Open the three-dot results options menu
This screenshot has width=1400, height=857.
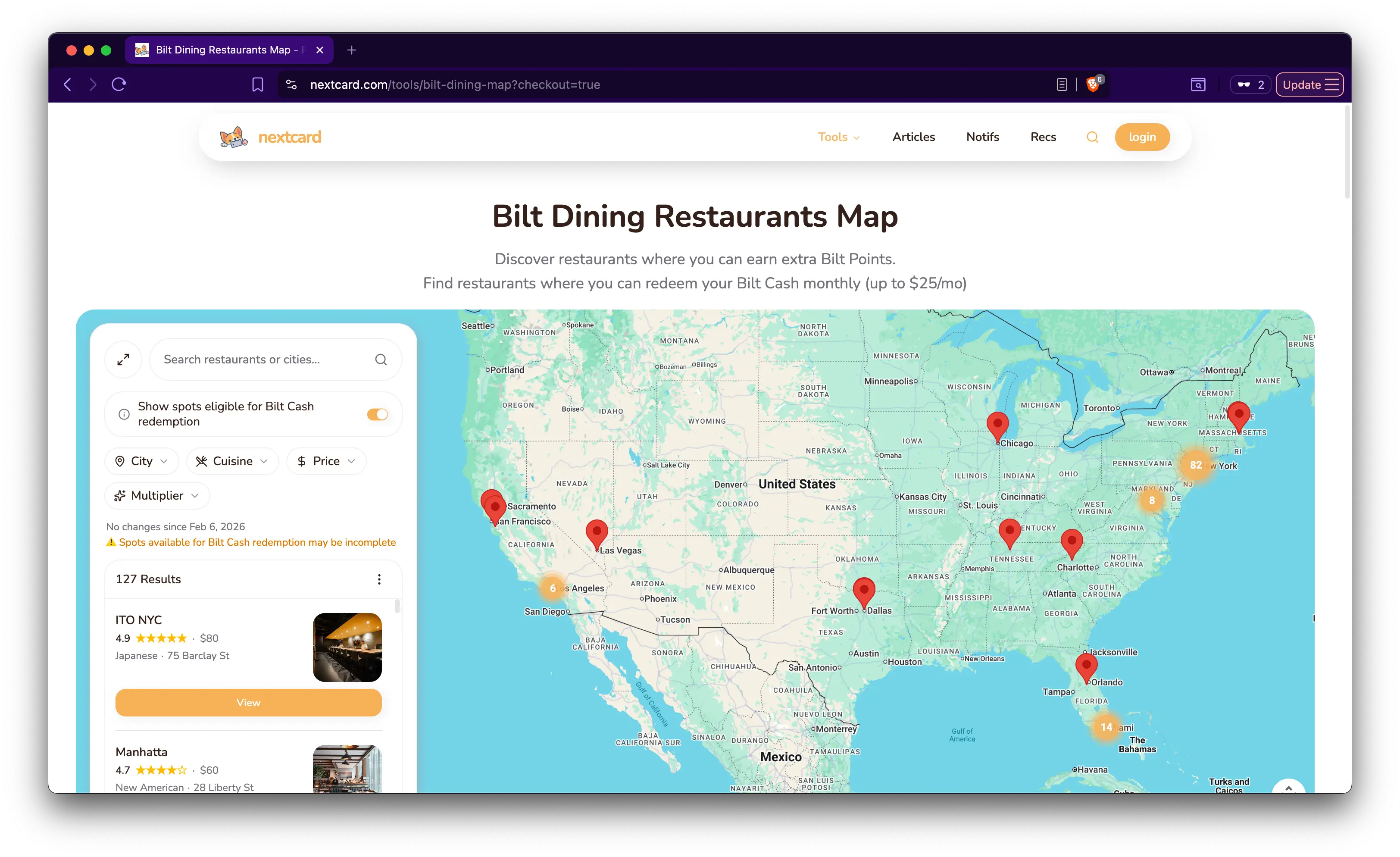pyautogui.click(x=379, y=579)
